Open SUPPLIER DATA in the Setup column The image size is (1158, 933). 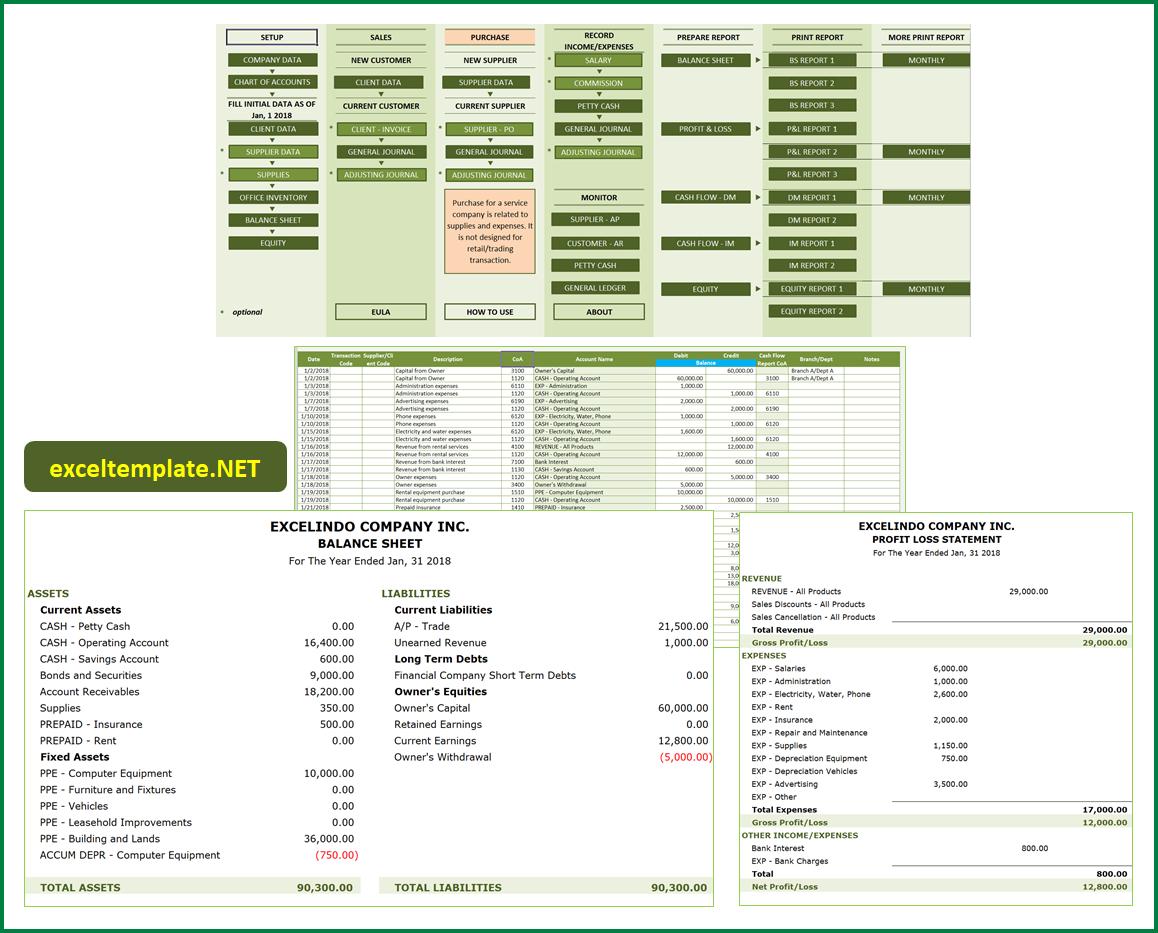click(x=273, y=152)
